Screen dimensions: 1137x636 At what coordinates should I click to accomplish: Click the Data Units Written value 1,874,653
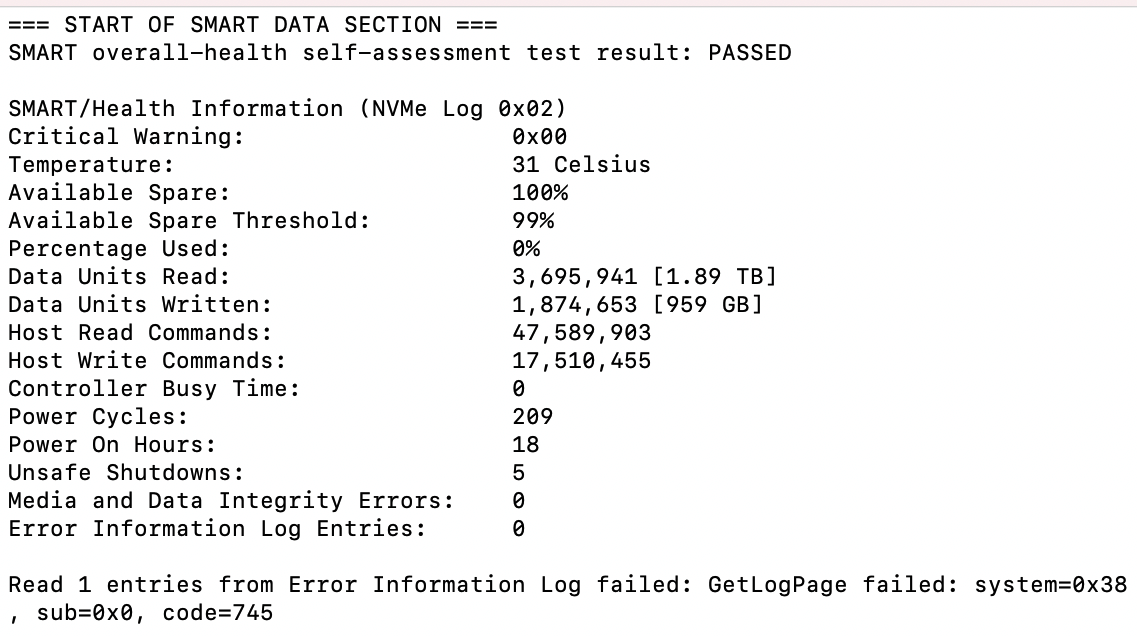(x=574, y=305)
